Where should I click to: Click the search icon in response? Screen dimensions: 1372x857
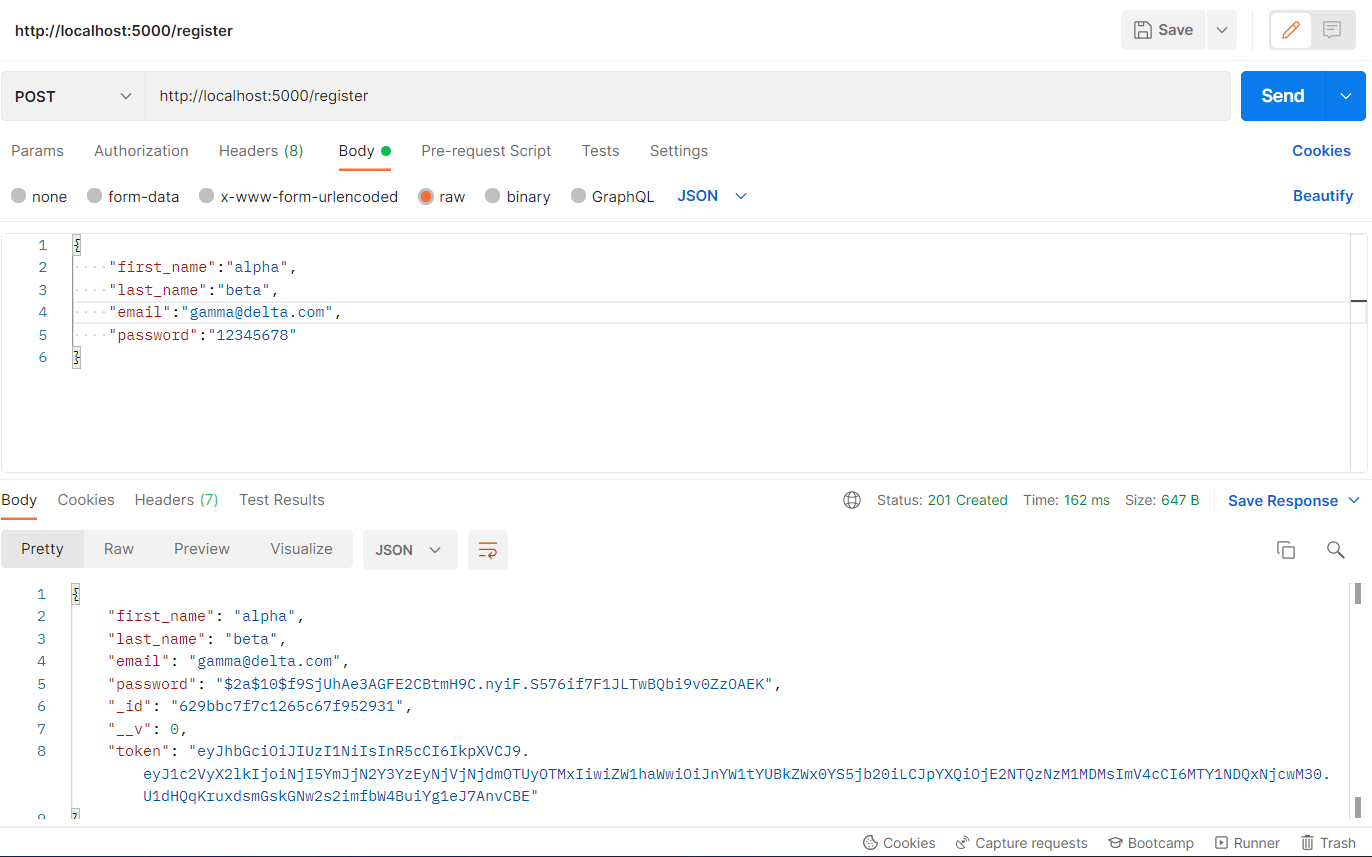(x=1335, y=550)
